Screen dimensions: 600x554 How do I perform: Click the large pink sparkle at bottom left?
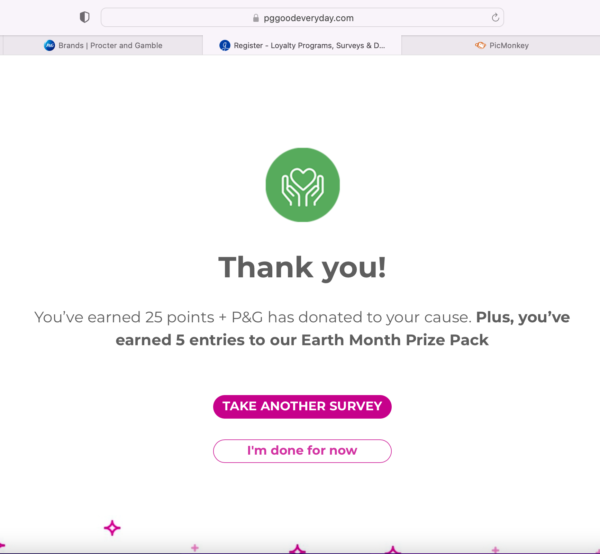(x=113, y=527)
